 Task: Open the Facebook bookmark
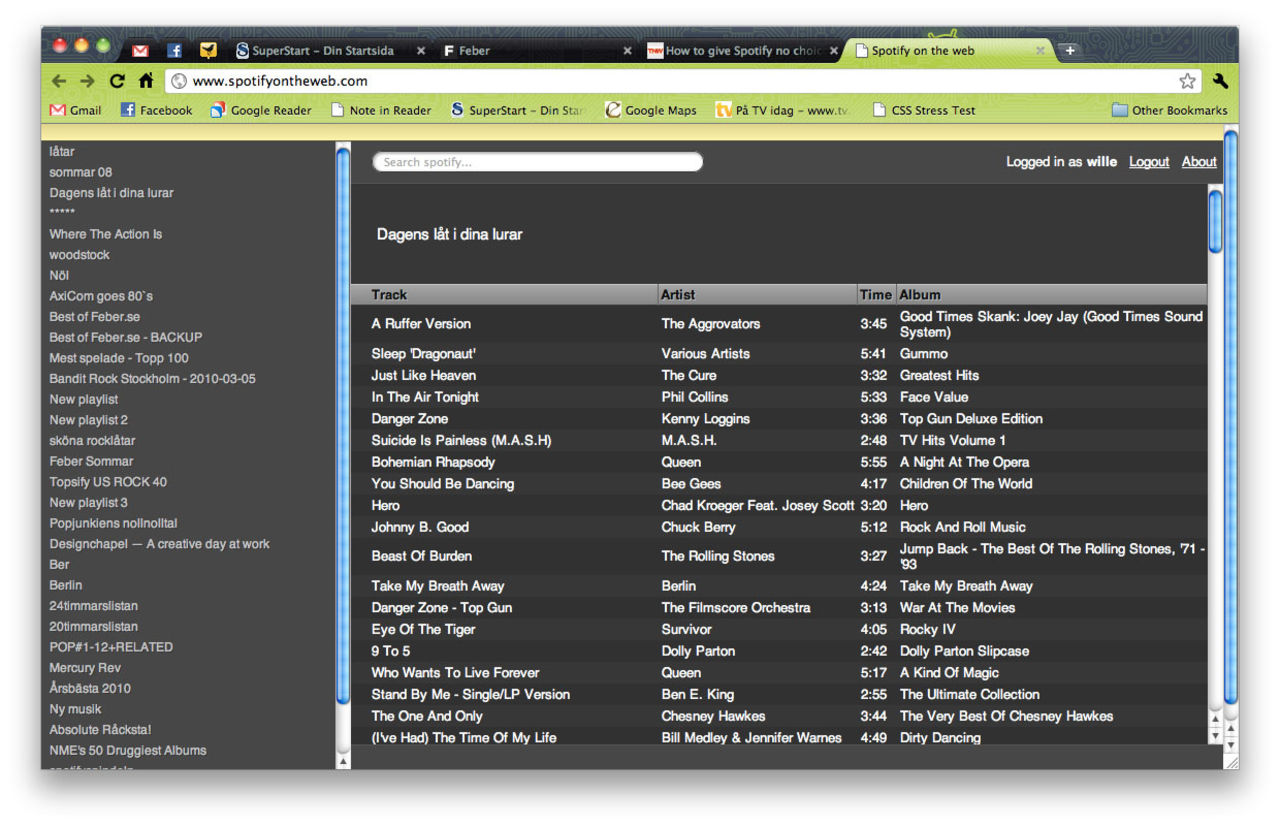(x=155, y=110)
